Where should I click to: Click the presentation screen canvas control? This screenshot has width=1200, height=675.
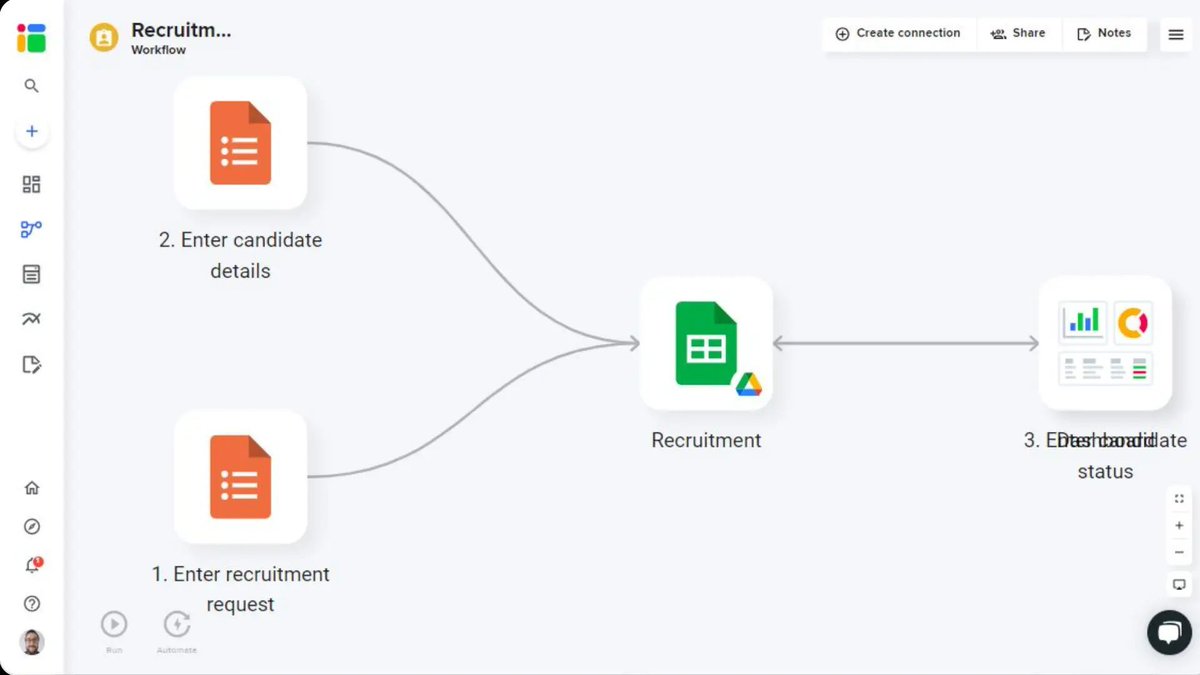(x=1179, y=584)
